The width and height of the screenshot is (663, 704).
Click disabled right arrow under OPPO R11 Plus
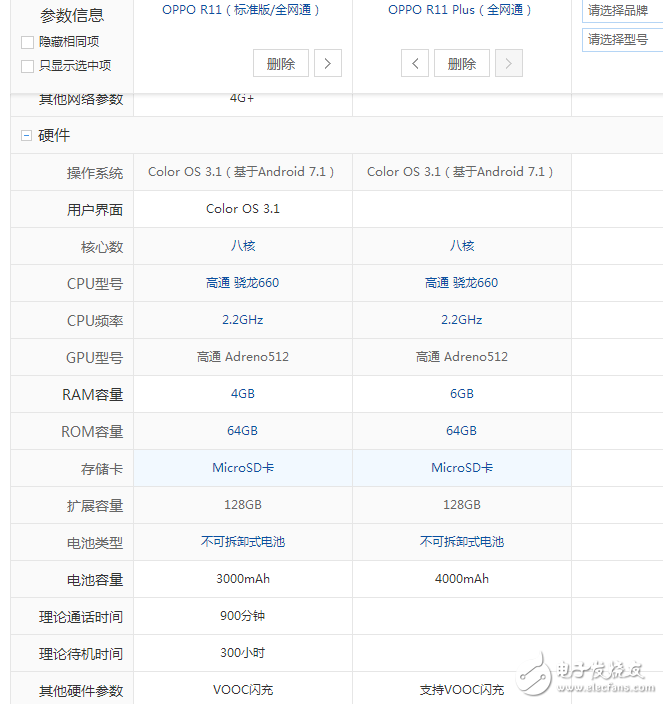(509, 64)
